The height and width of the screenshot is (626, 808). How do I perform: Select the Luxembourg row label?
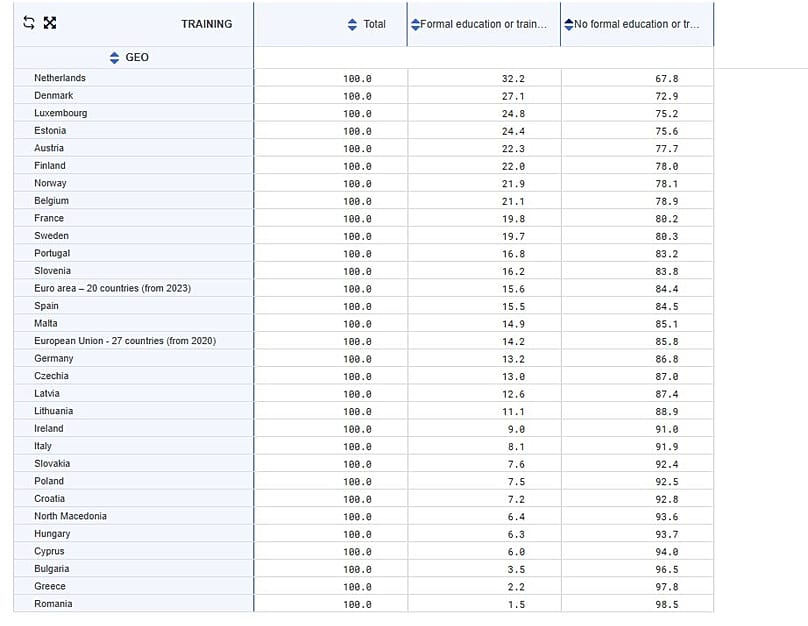(60, 113)
